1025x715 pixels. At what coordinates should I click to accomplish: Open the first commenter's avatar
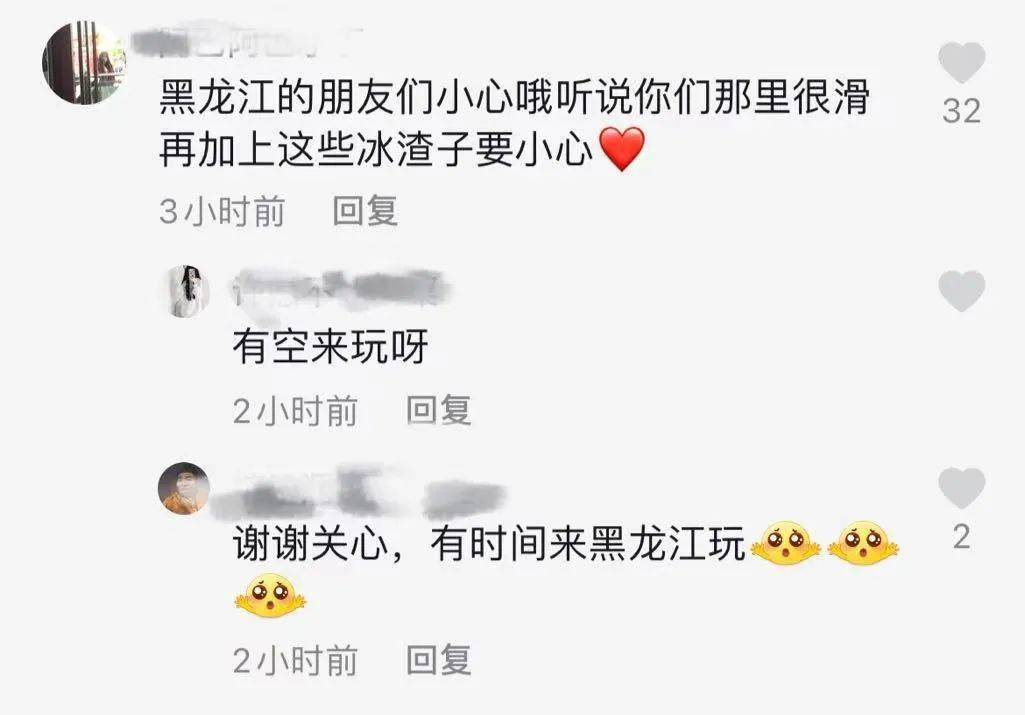pyautogui.click(x=84, y=63)
